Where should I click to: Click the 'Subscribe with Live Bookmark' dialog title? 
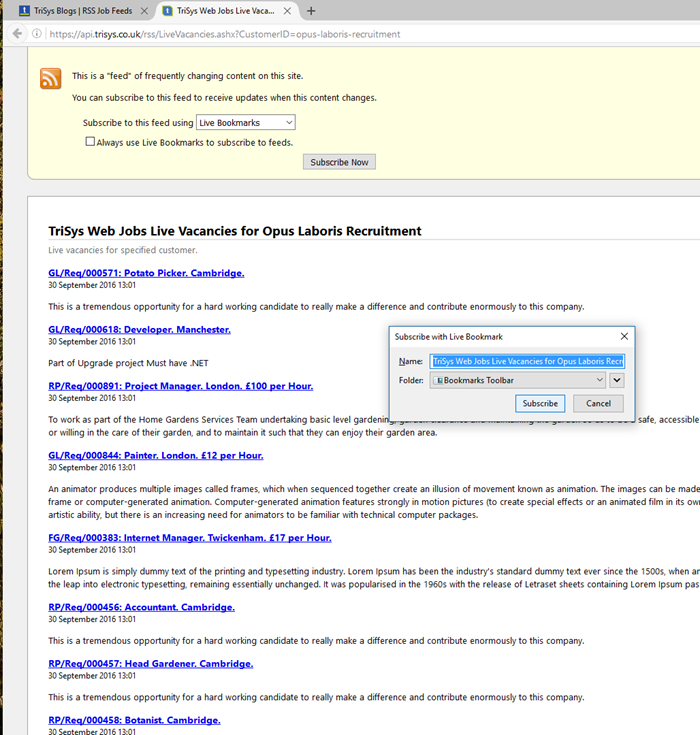[x=448, y=337]
